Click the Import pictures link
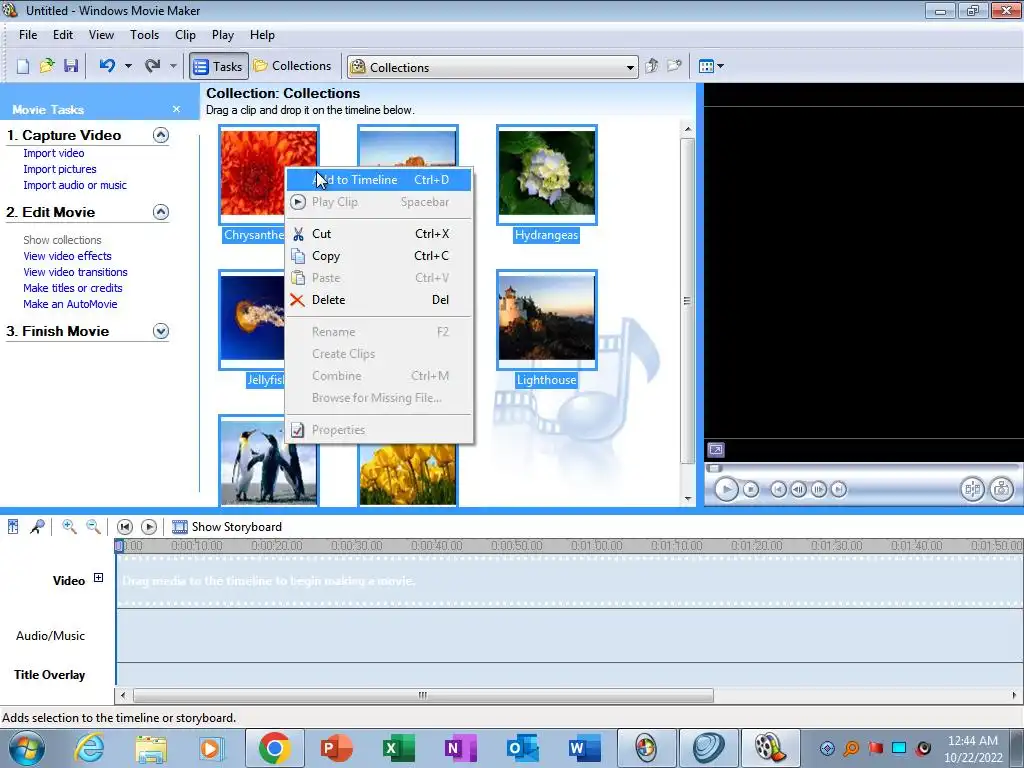1024x768 pixels. click(59, 169)
